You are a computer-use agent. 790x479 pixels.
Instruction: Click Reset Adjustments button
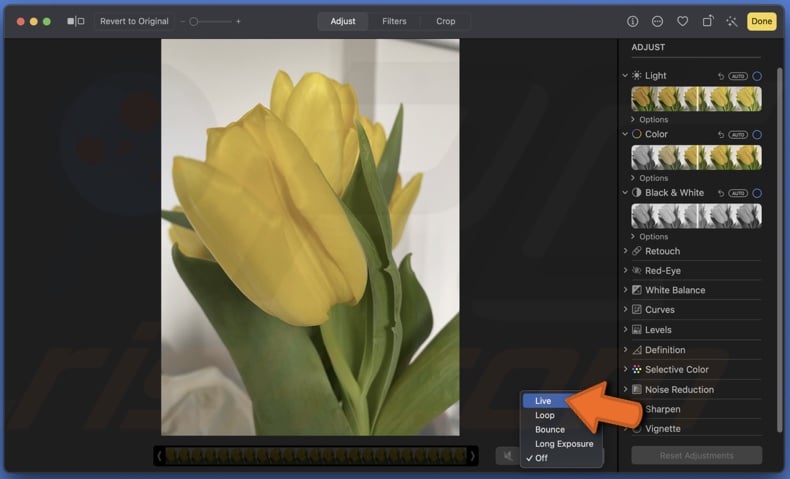coord(696,455)
